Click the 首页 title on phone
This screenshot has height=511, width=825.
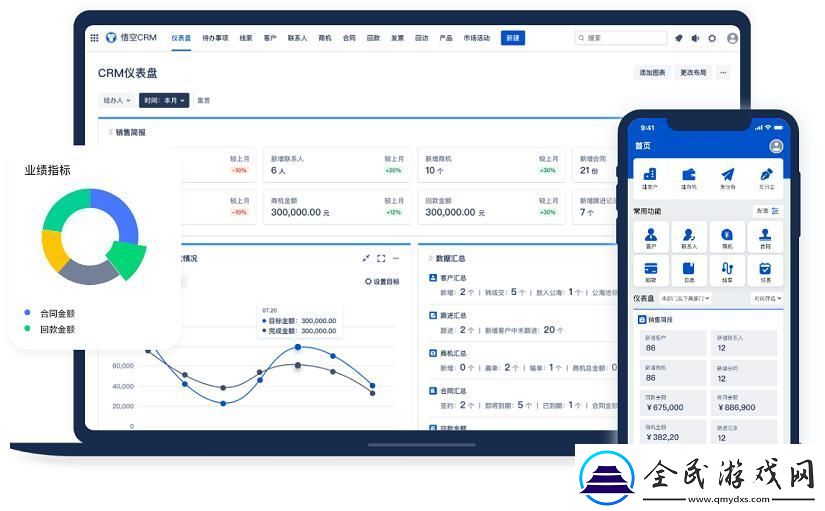(643, 146)
